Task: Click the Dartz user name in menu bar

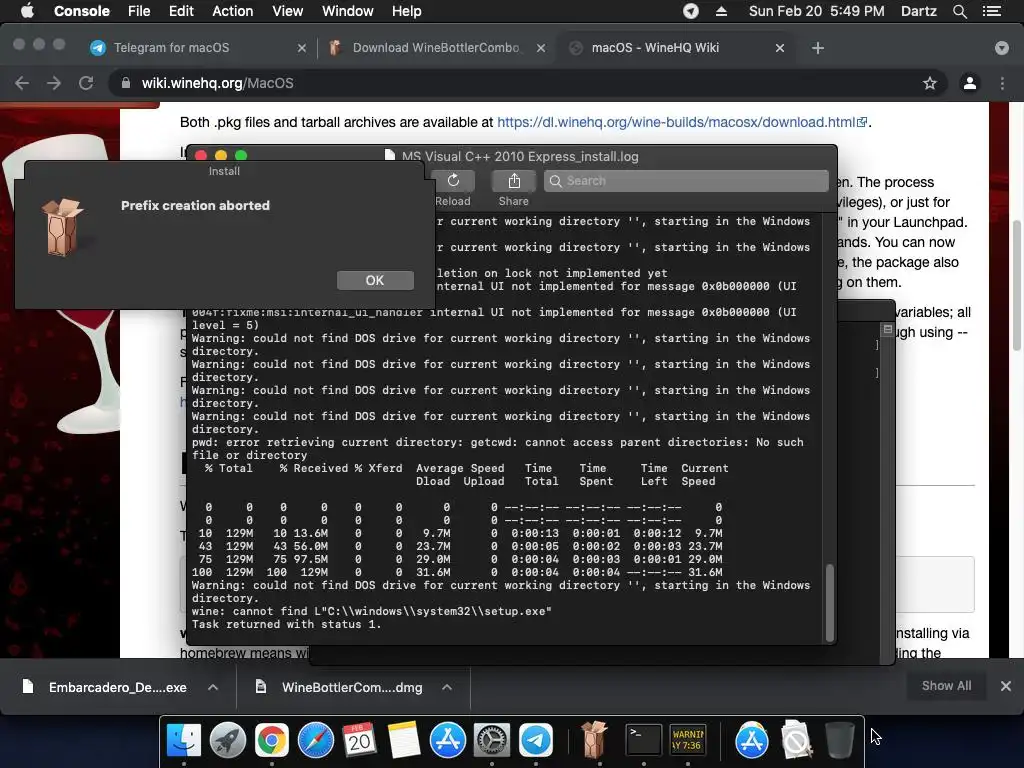Action: coord(918,11)
